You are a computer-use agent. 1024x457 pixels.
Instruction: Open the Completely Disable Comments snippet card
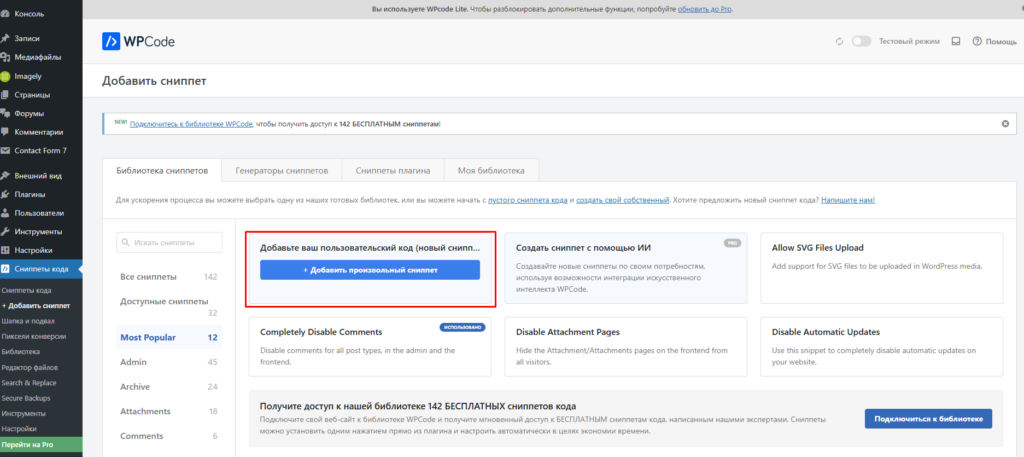[370, 347]
